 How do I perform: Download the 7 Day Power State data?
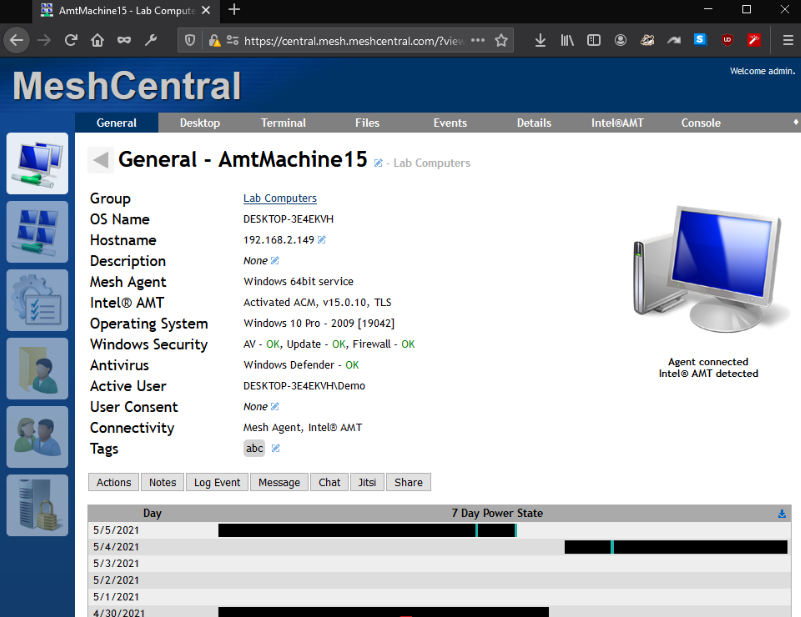pos(780,513)
